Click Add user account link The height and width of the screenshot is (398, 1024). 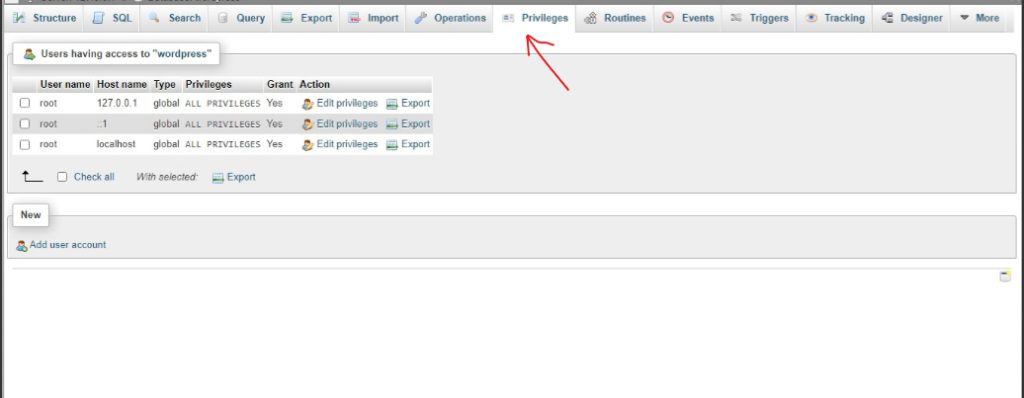point(67,244)
